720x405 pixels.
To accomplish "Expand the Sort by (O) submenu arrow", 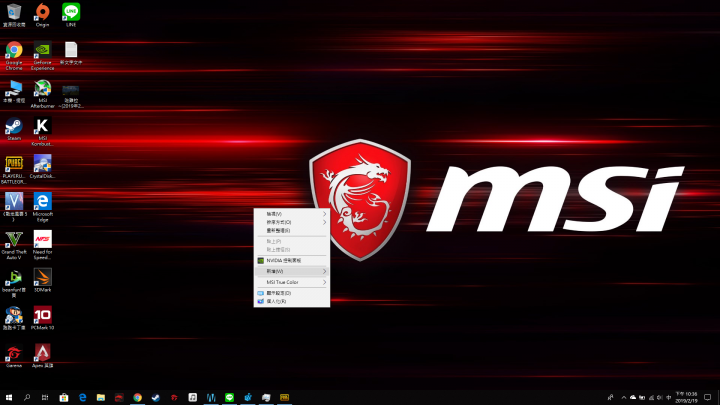I will coord(324,222).
